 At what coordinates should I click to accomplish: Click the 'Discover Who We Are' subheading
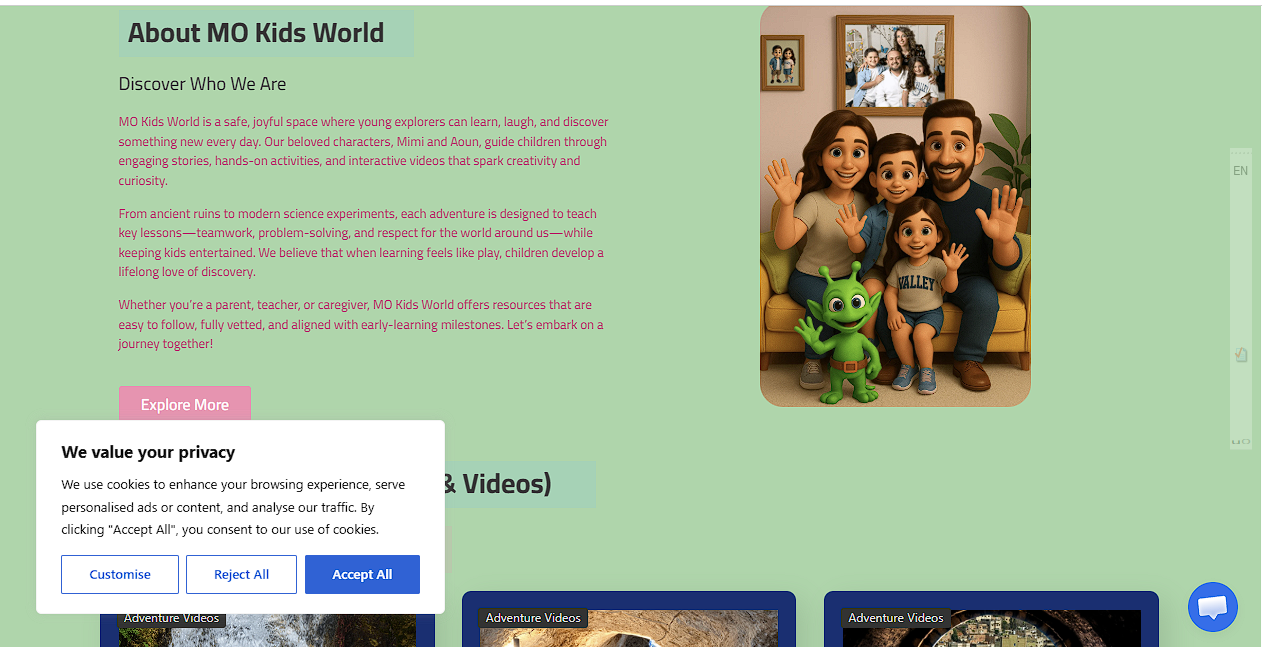click(202, 84)
